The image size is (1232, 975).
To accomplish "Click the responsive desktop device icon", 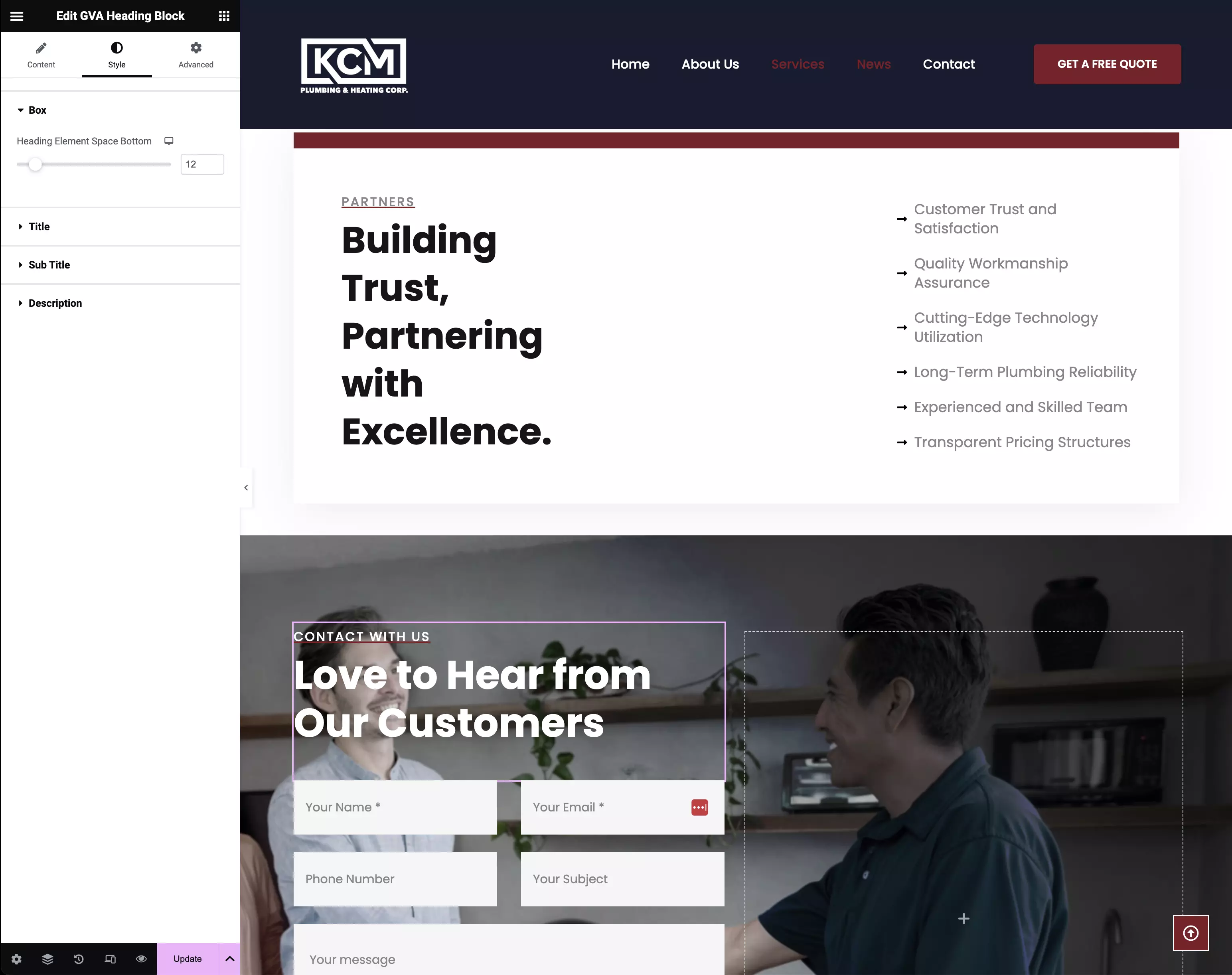I will coord(169,141).
